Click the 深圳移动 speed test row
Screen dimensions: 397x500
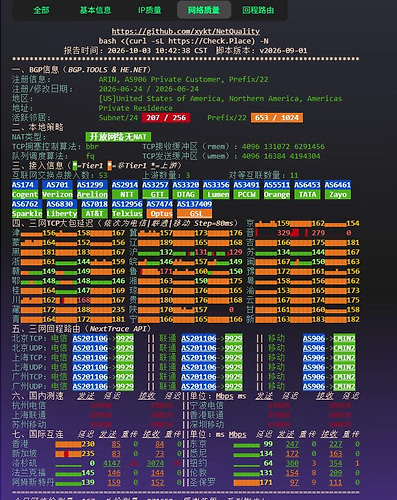(272, 425)
